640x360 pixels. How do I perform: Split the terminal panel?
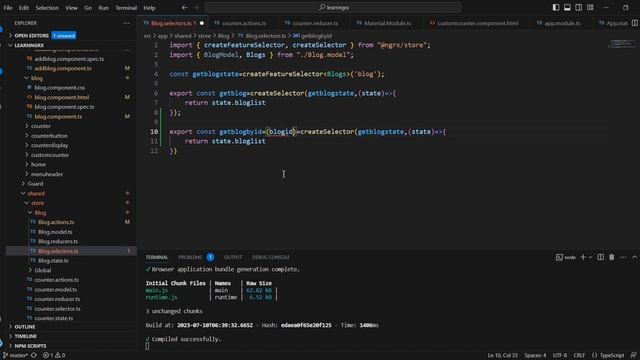[x=600, y=257]
